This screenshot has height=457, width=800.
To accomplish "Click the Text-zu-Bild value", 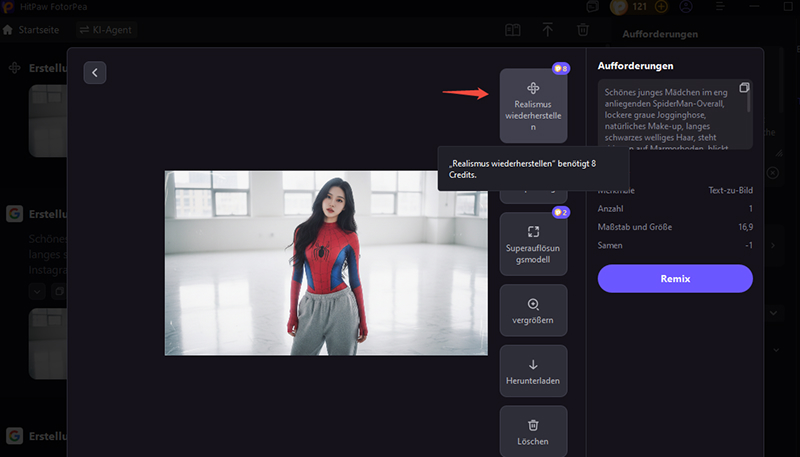I will point(730,190).
